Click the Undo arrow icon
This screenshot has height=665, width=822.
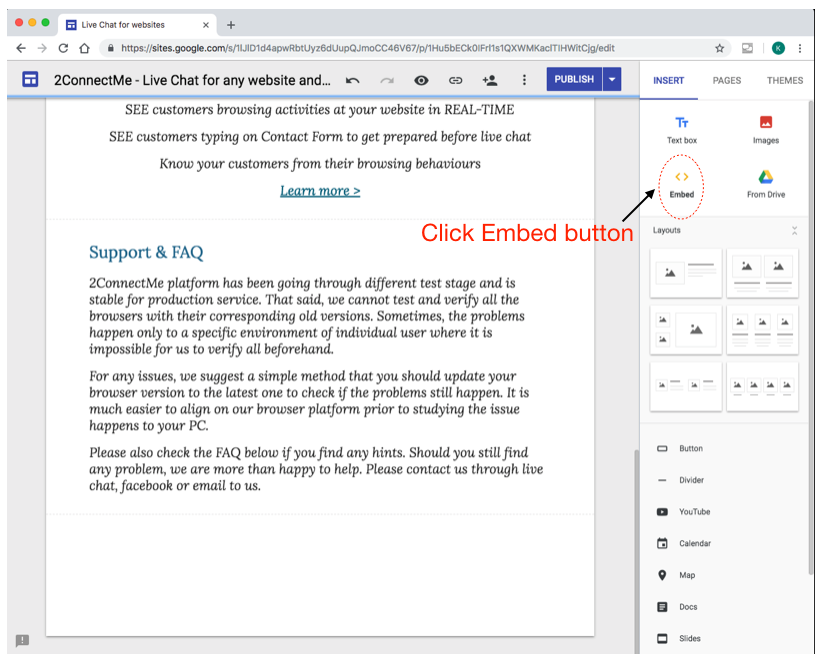[x=352, y=80]
